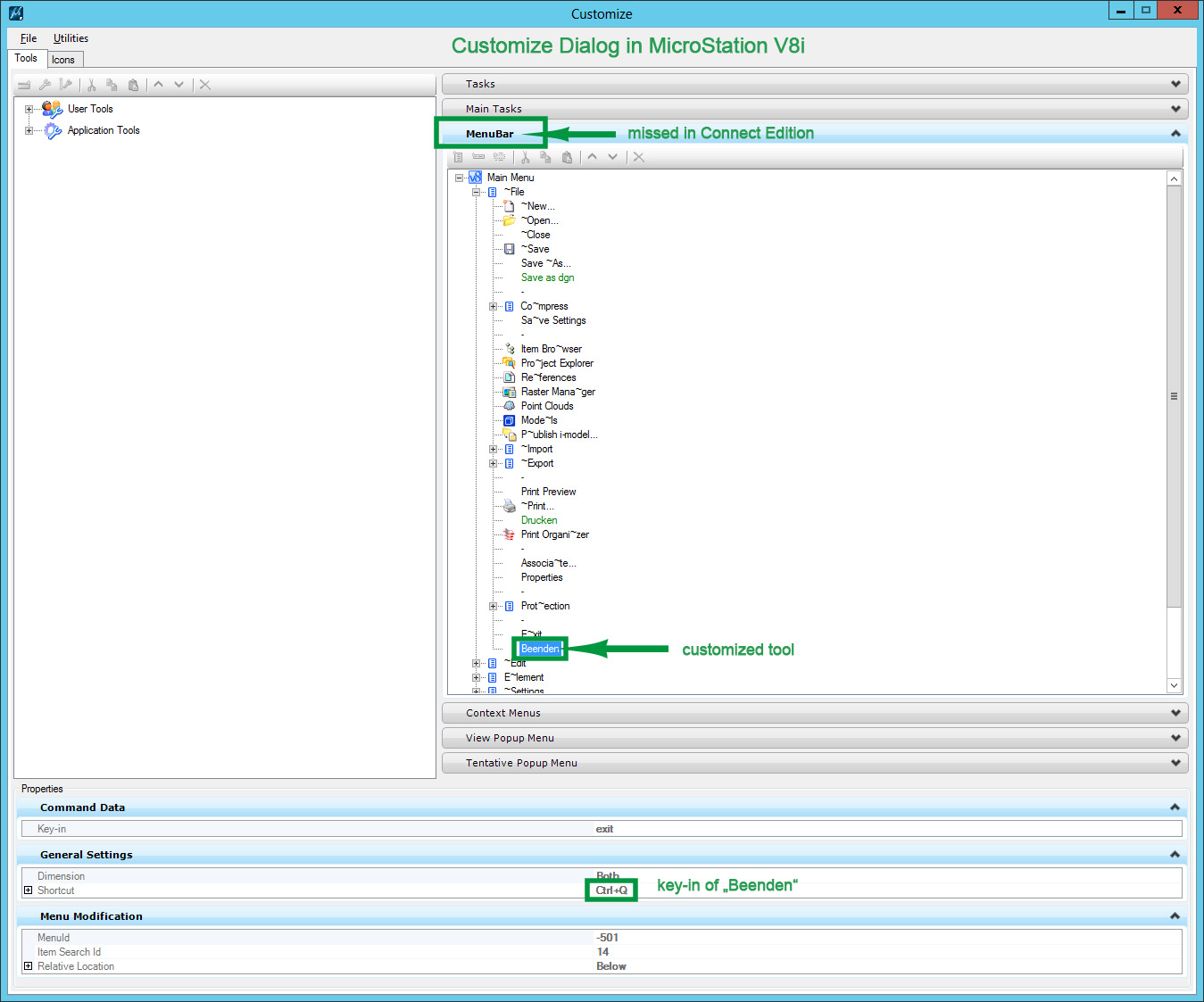The height and width of the screenshot is (1002, 1204).
Task: Expand the Shortcut property row
Action: 28,890
